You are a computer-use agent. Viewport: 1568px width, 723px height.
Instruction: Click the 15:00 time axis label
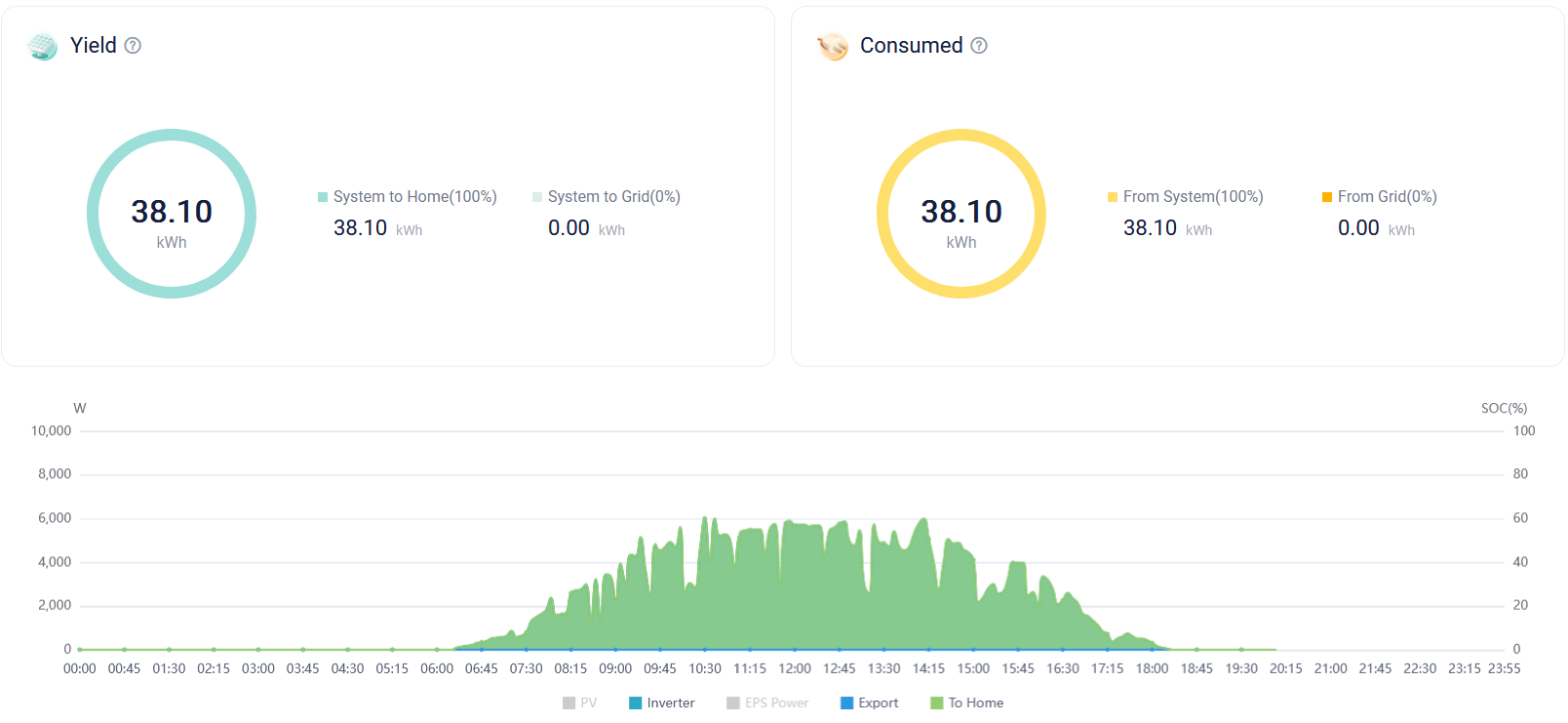tap(973, 668)
